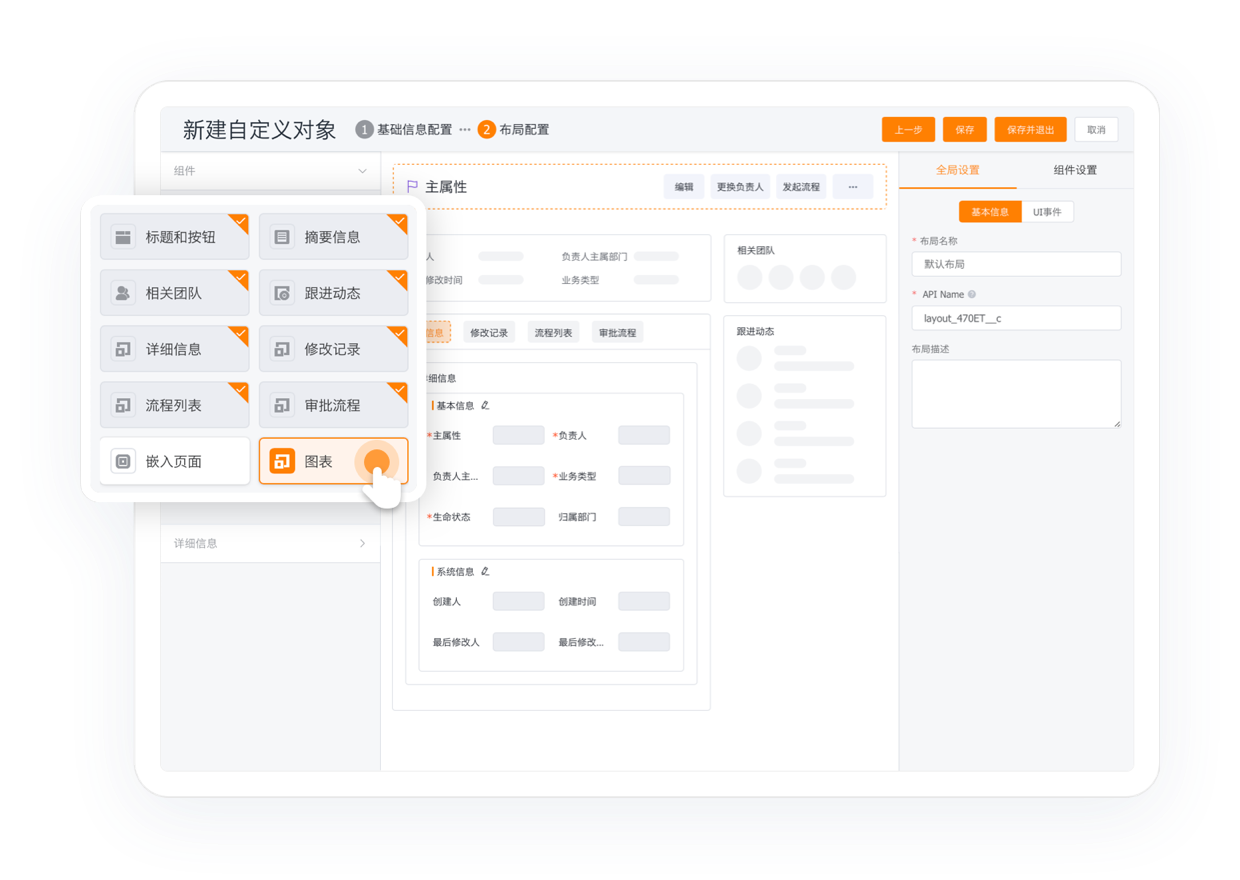Screen dimensions: 1240x880
Task: Toggle the 流程列表 component tile
Action: point(174,405)
